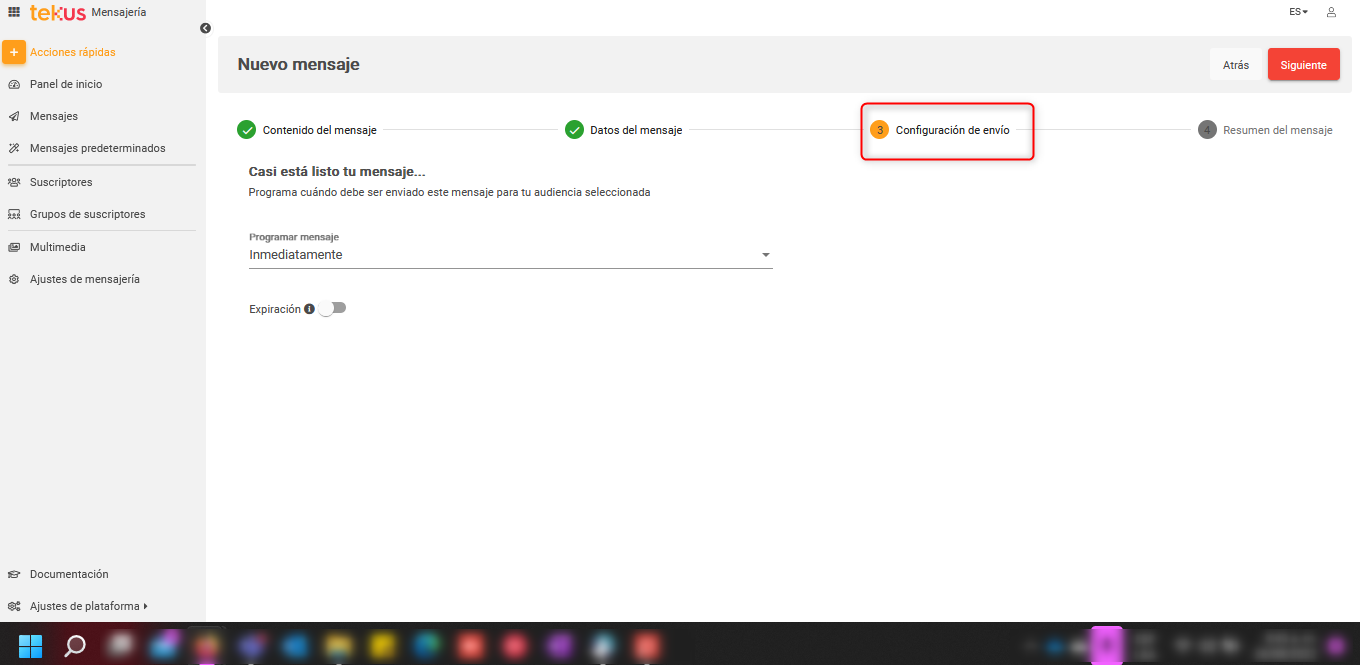
Task: Click the Contenido del mensaje green check icon
Action: (246, 130)
